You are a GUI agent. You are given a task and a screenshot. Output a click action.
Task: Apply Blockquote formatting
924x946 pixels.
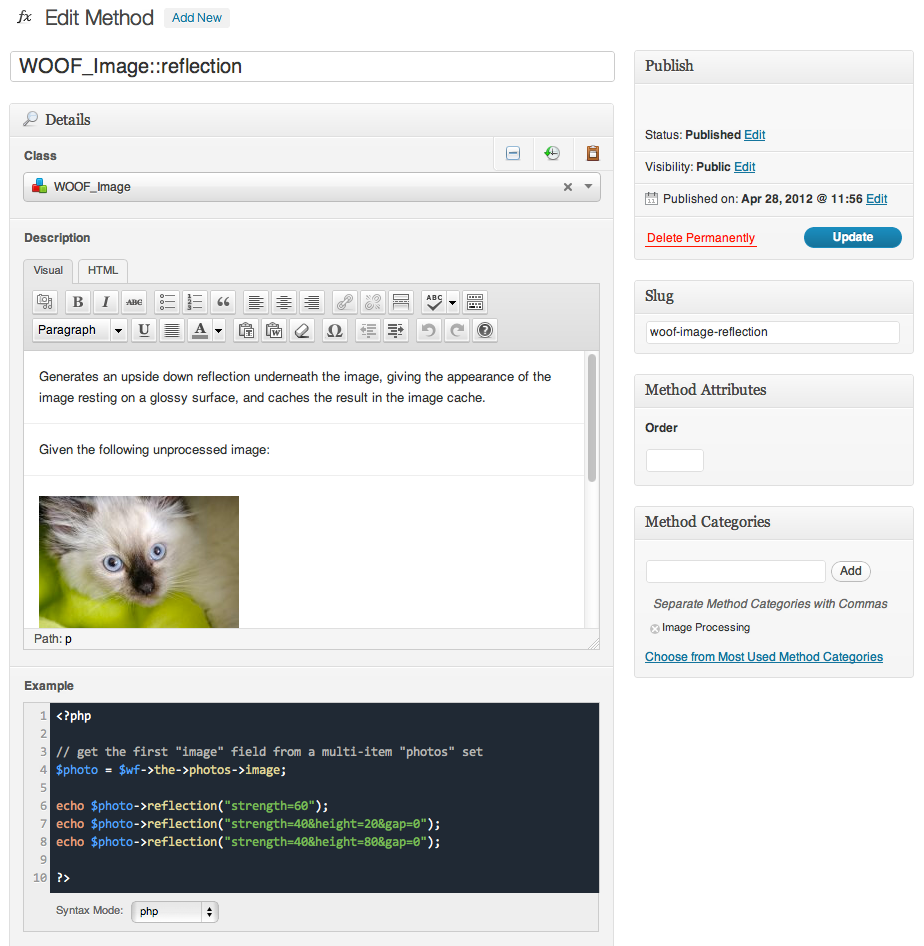point(223,302)
